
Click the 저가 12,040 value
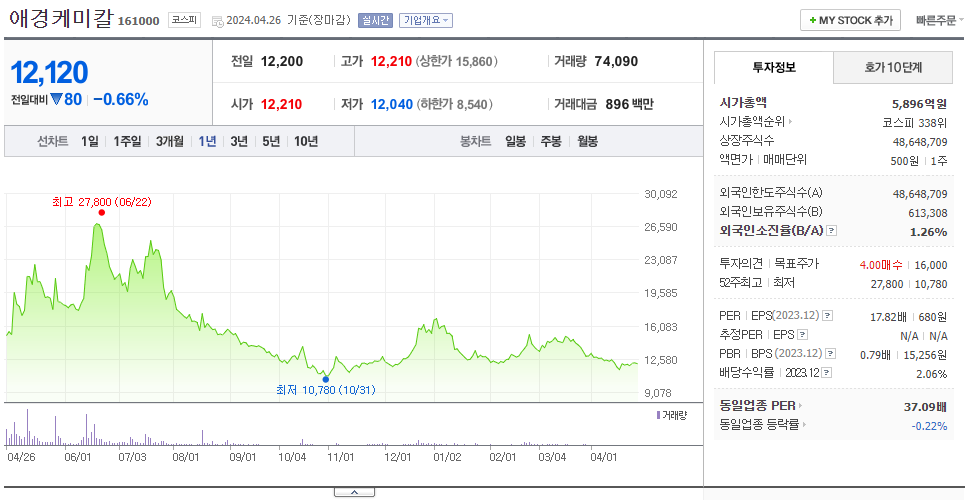click(391, 104)
